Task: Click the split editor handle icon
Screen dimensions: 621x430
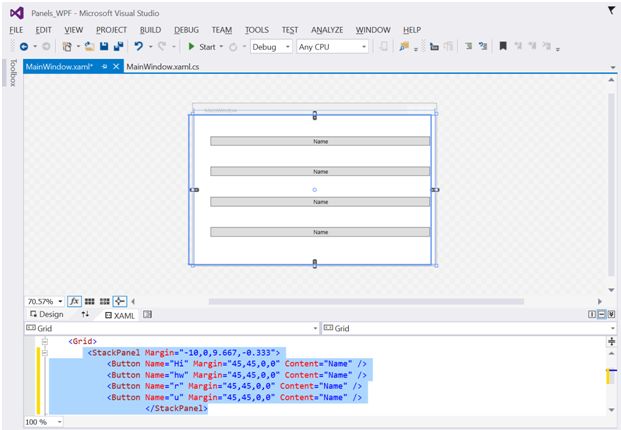Action: pos(611,341)
